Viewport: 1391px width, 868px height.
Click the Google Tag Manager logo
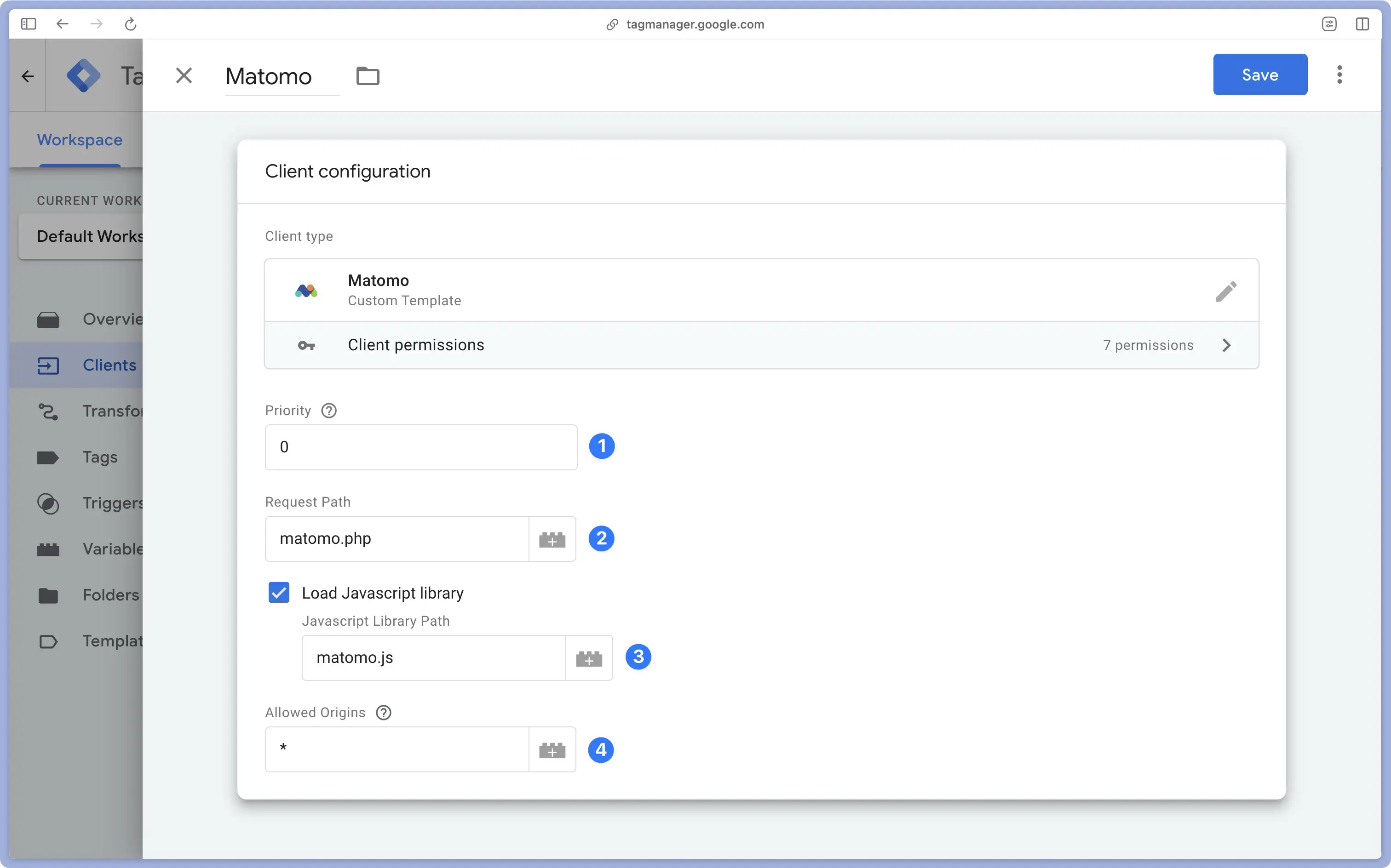click(83, 75)
